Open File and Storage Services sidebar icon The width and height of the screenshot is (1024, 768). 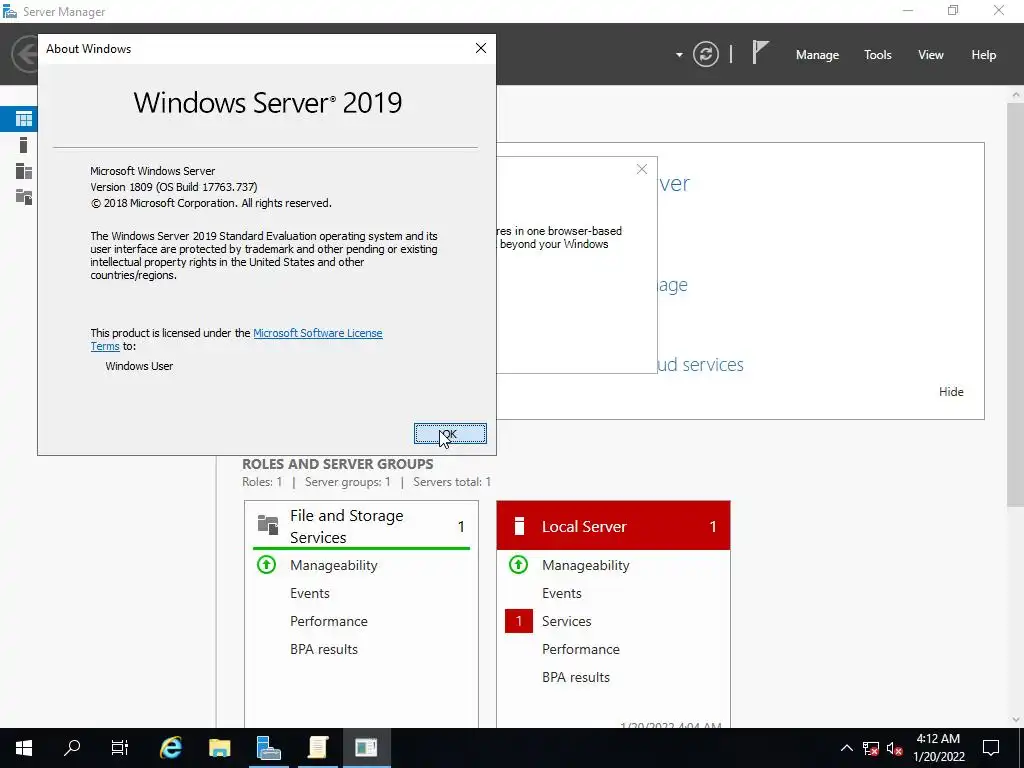click(x=24, y=197)
